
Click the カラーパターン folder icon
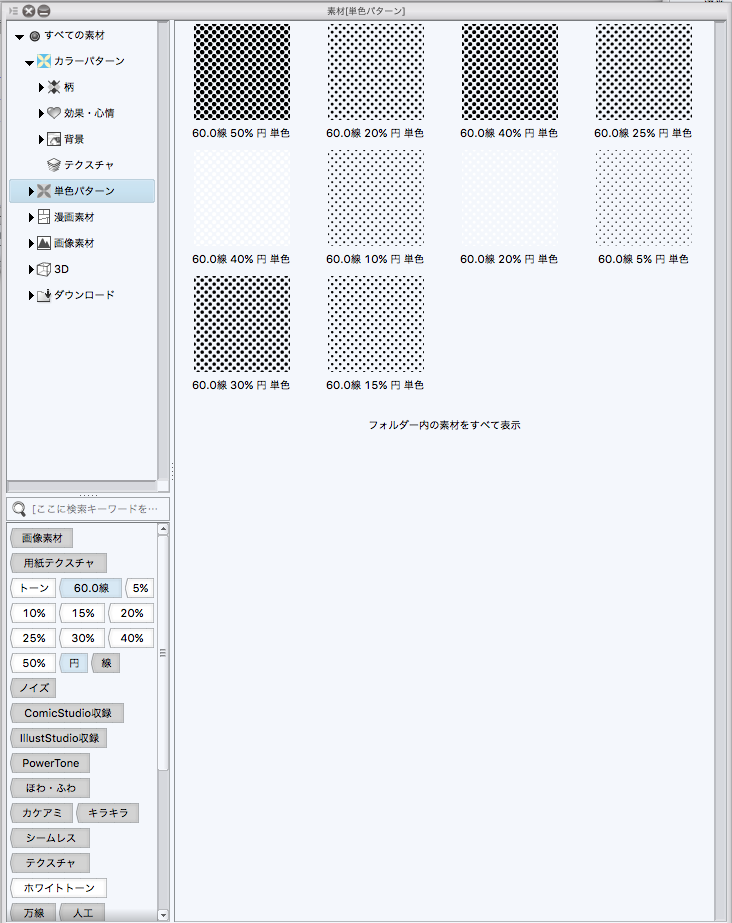pyautogui.click(x=44, y=61)
